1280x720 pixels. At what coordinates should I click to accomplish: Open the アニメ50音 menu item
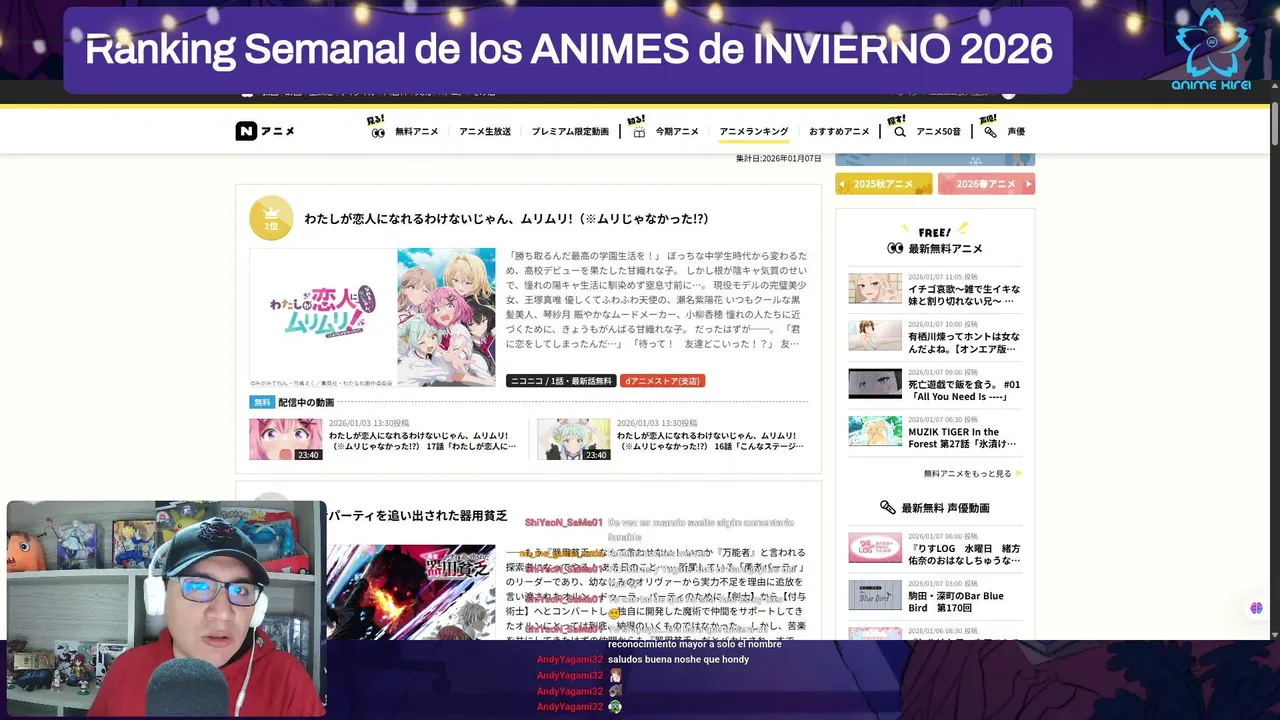pyautogui.click(x=938, y=132)
